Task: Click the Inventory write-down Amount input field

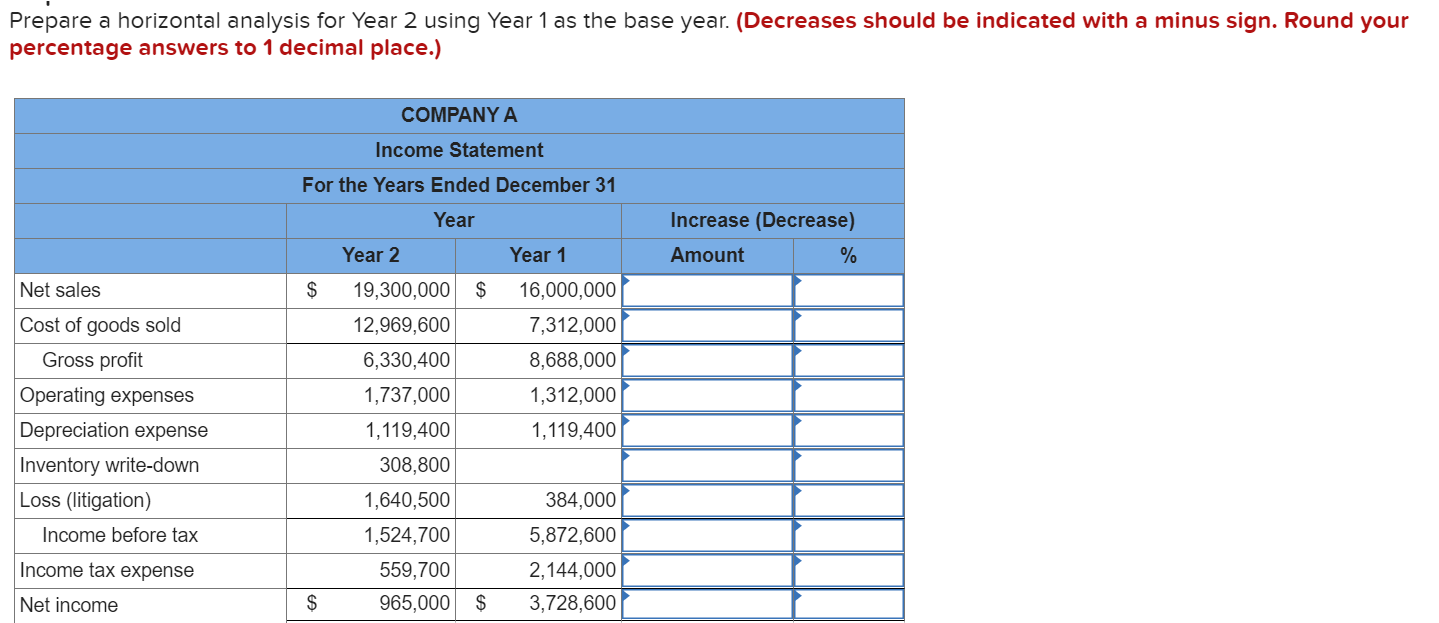Action: (x=708, y=465)
